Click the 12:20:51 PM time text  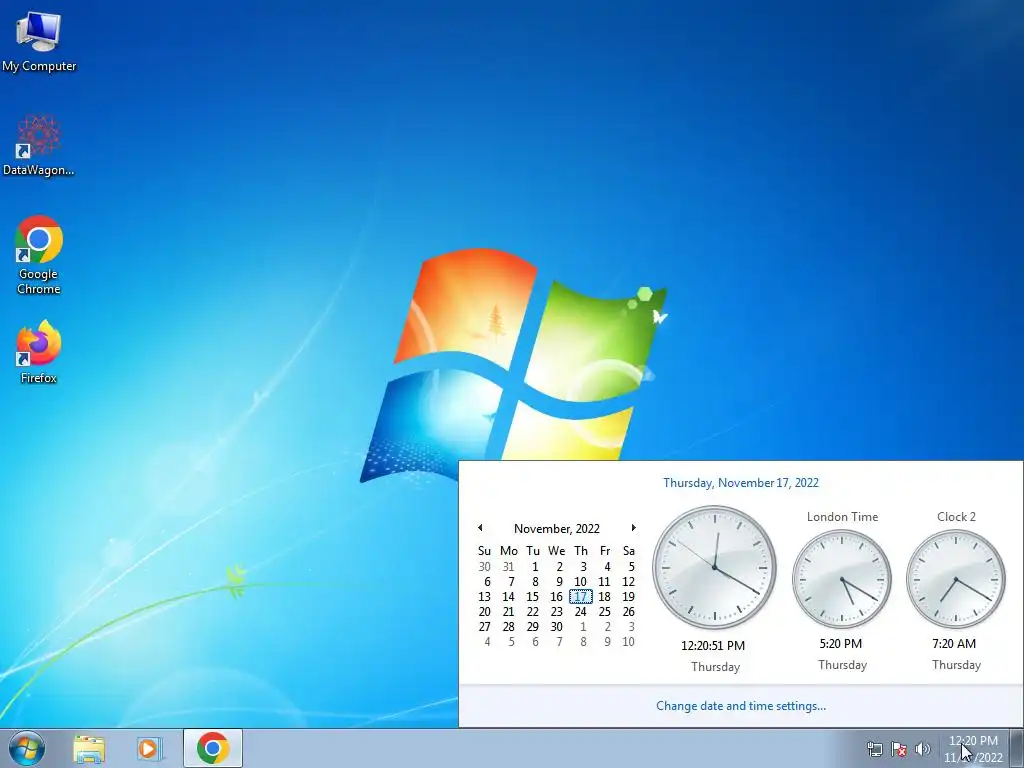coord(712,646)
